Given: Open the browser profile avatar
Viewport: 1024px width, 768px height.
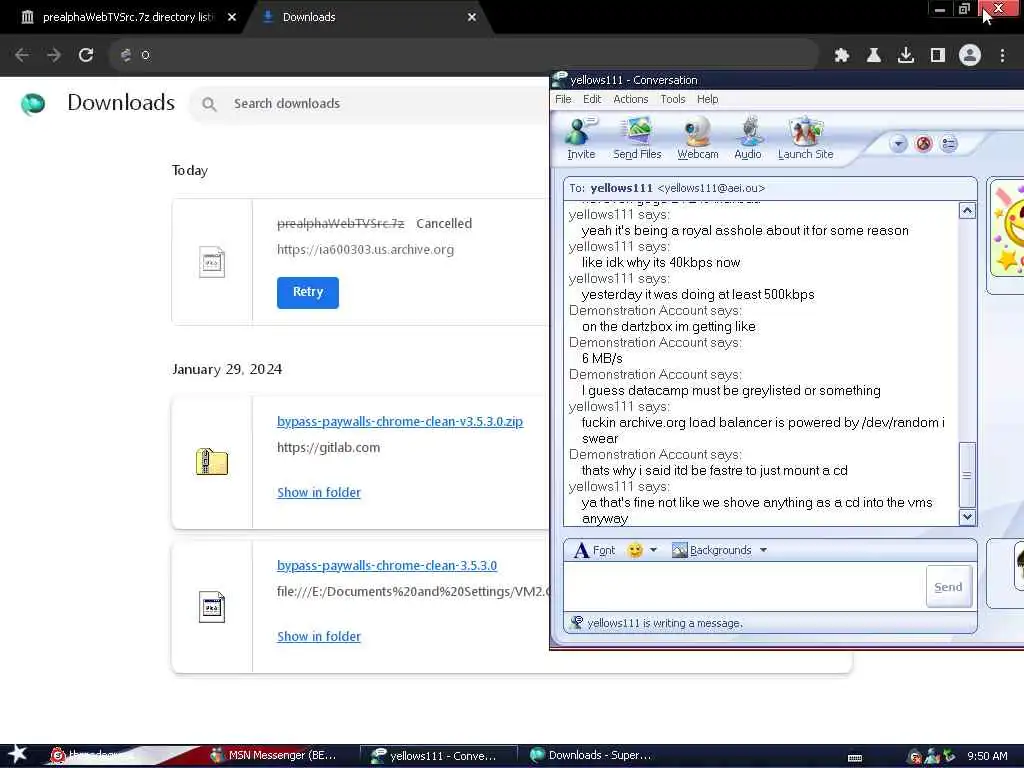Looking at the screenshot, I should pyautogui.click(x=970, y=56).
